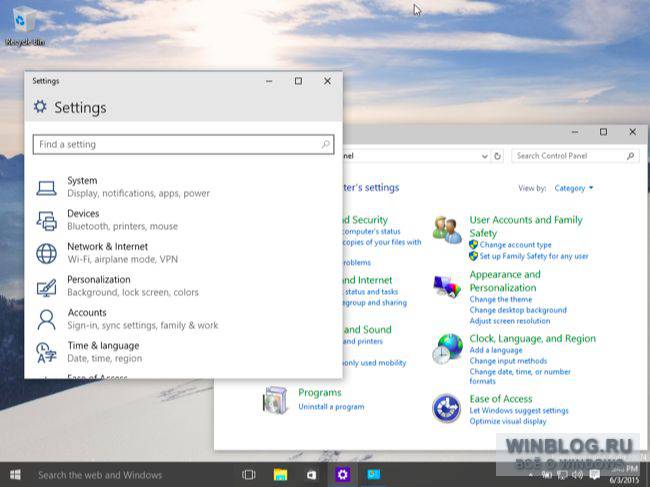The image size is (650, 487).
Task: Open Devices settings category
Action: click(184, 220)
